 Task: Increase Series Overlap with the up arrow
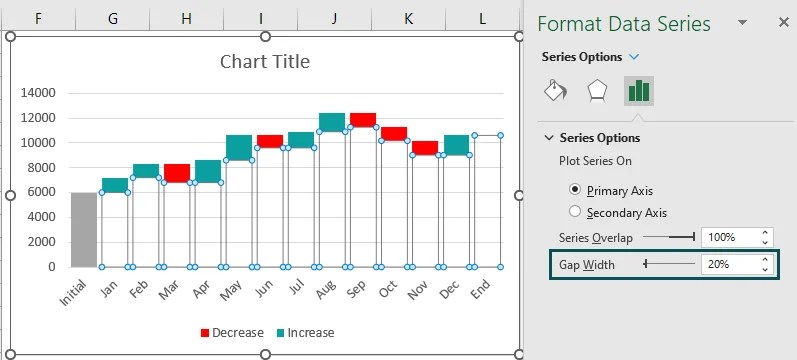pos(765,232)
